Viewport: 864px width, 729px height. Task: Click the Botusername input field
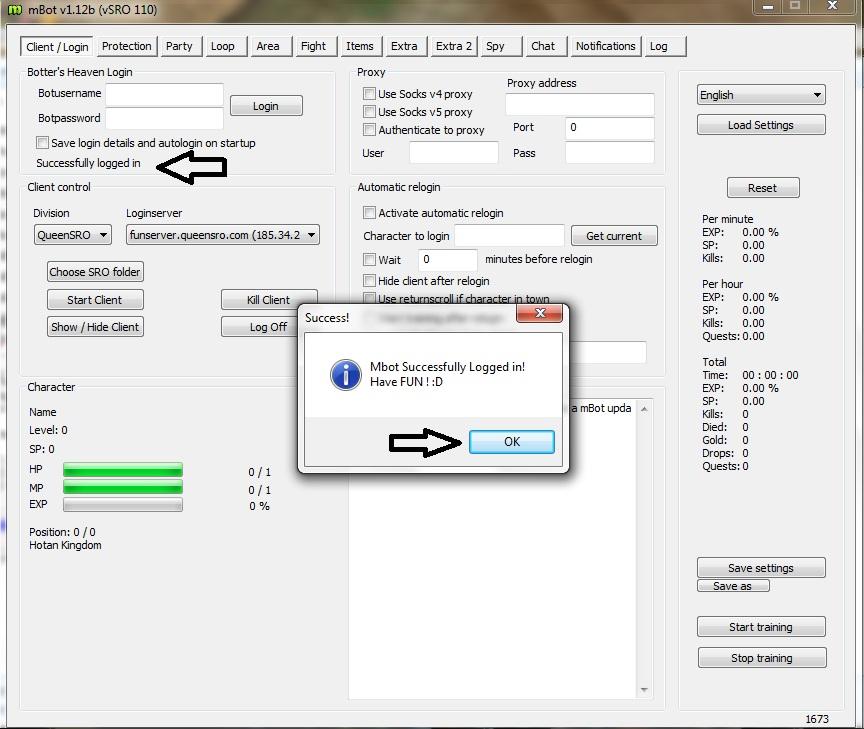pyautogui.click(x=164, y=94)
